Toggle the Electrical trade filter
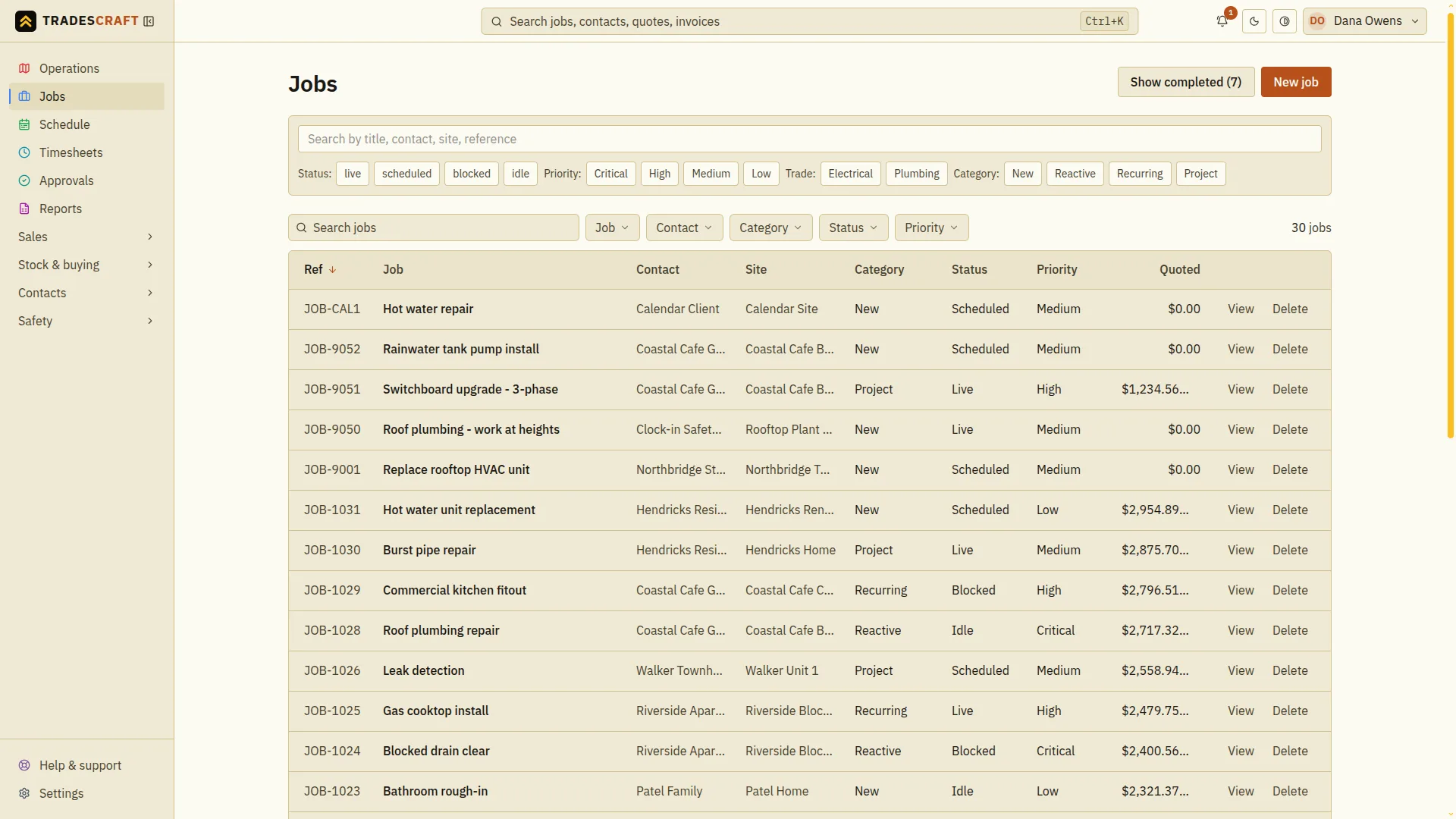 tap(850, 174)
